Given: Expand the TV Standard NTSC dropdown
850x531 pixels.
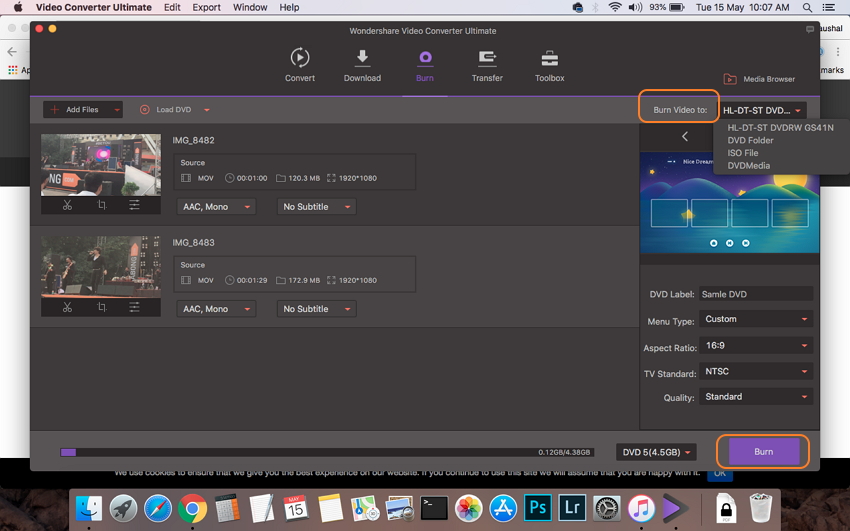Looking at the screenshot, I should [756, 371].
